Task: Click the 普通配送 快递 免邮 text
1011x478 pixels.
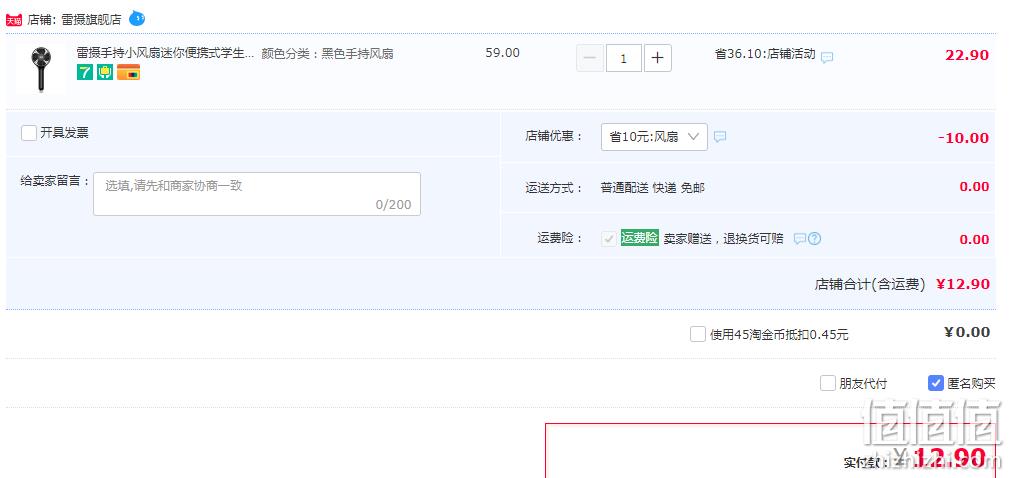Action: tap(653, 188)
